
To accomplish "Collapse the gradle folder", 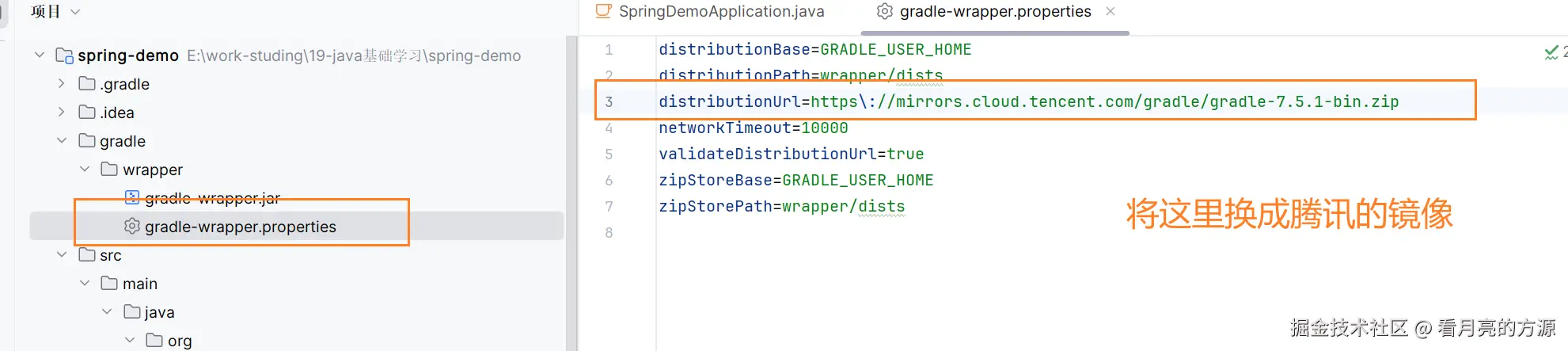I will [62, 140].
